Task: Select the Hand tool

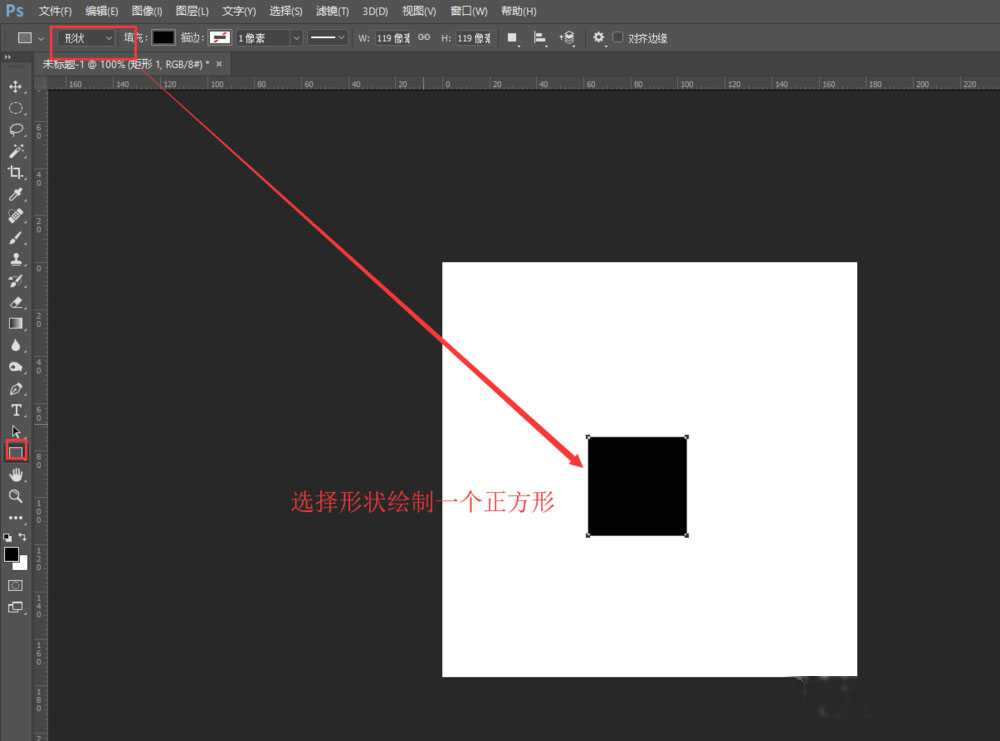Action: tap(15, 474)
